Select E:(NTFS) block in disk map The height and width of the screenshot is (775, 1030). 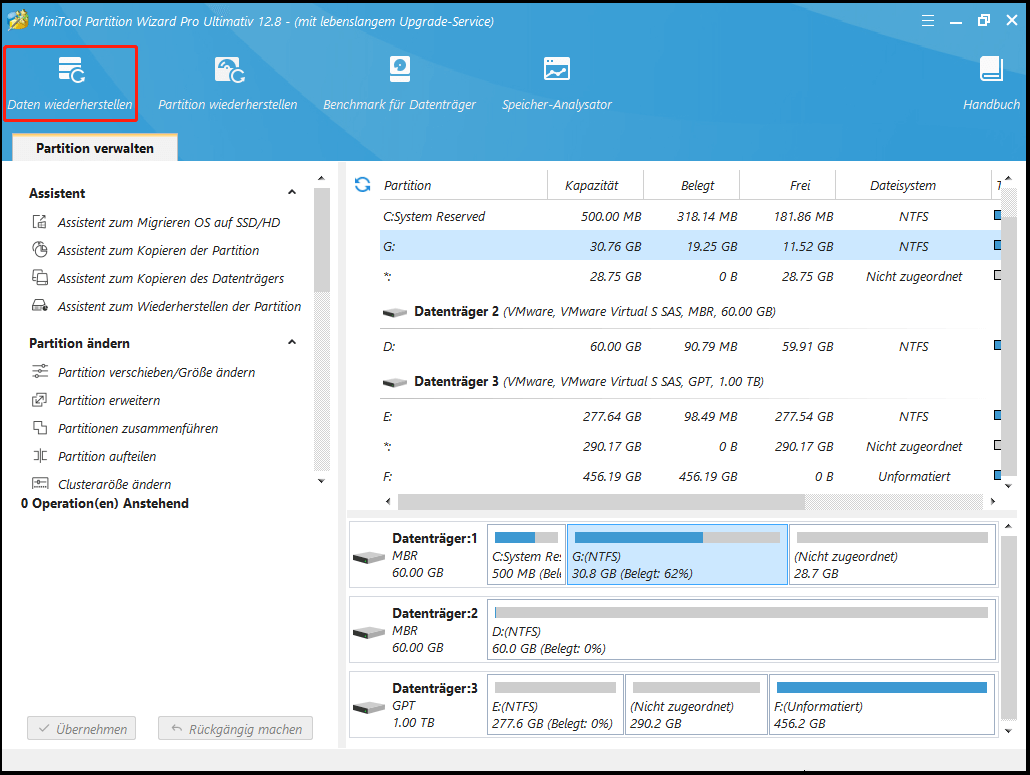pos(555,705)
